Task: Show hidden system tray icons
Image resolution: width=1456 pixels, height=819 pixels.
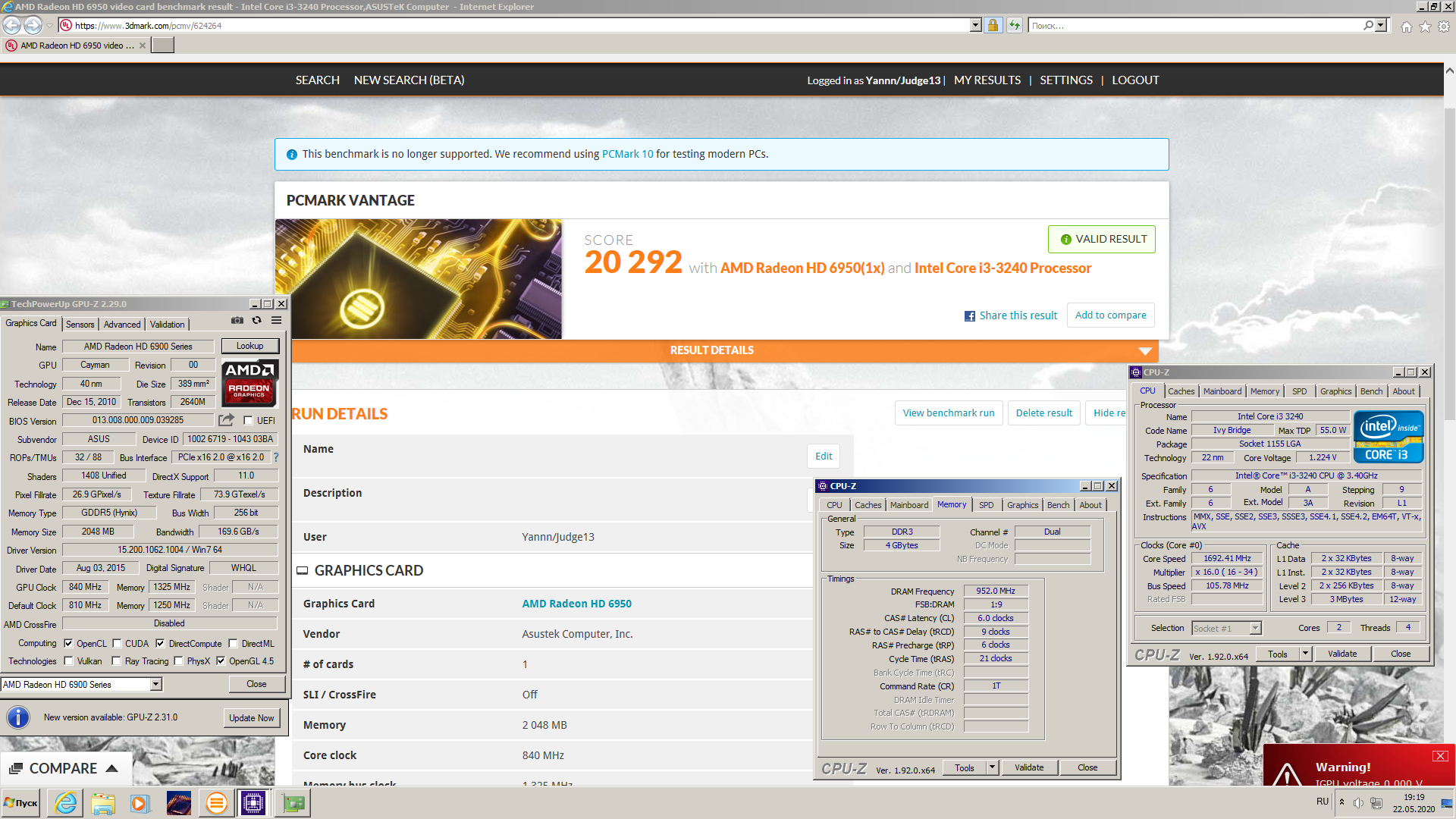Action: pos(1341,802)
